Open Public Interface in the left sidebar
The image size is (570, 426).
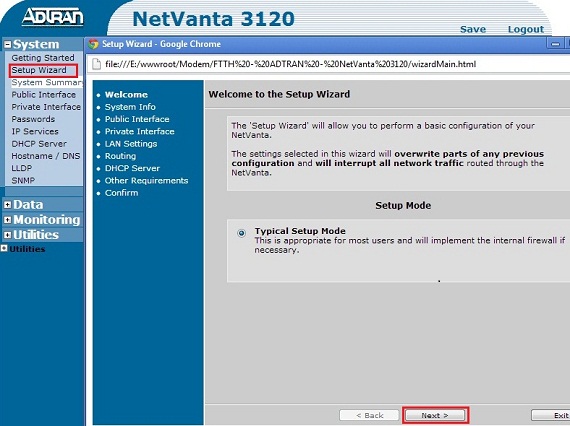[x=44, y=95]
